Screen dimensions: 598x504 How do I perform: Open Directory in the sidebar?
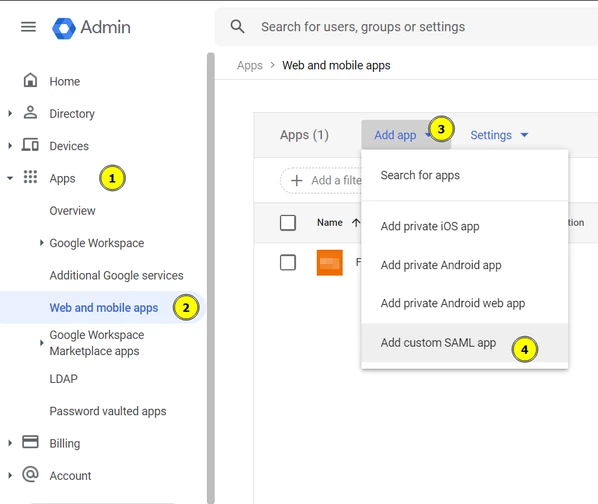pyautogui.click(x=72, y=114)
